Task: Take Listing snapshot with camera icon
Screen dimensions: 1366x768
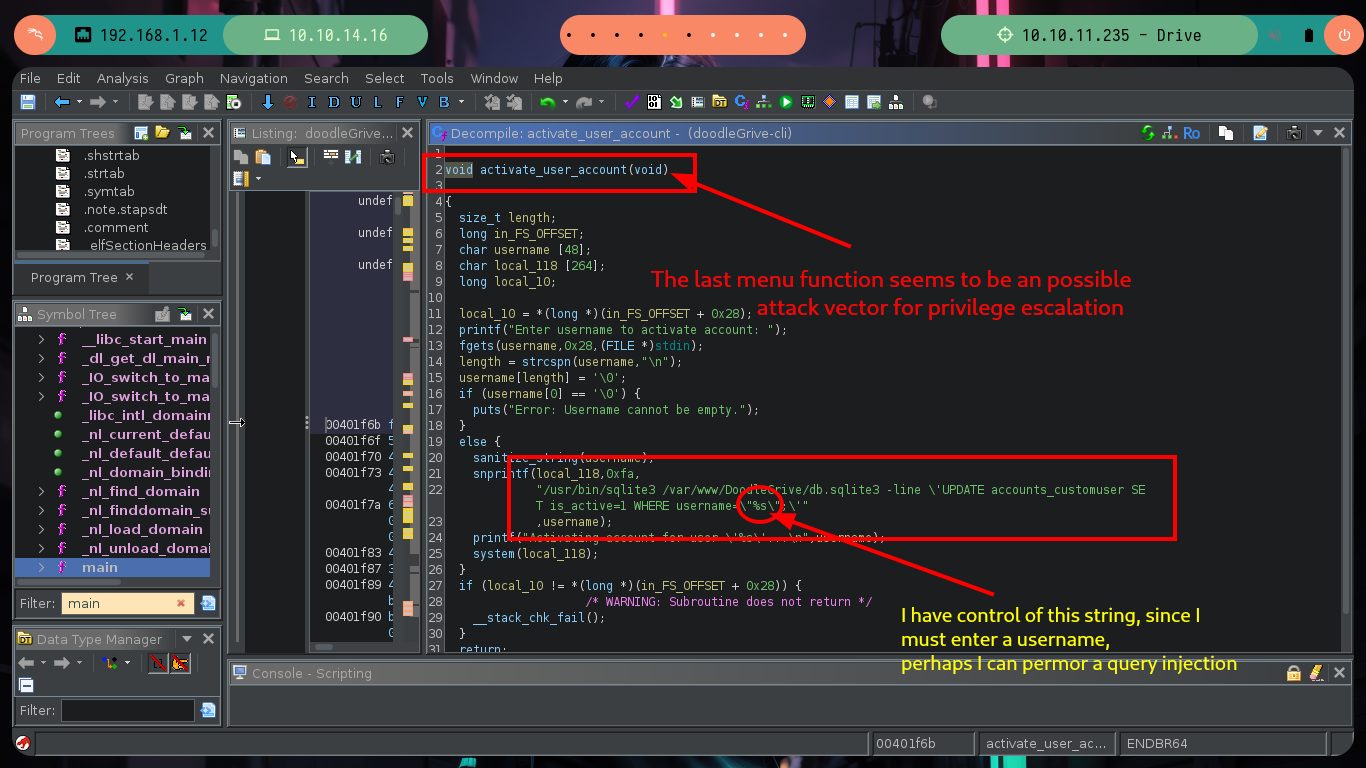Action: click(x=387, y=157)
